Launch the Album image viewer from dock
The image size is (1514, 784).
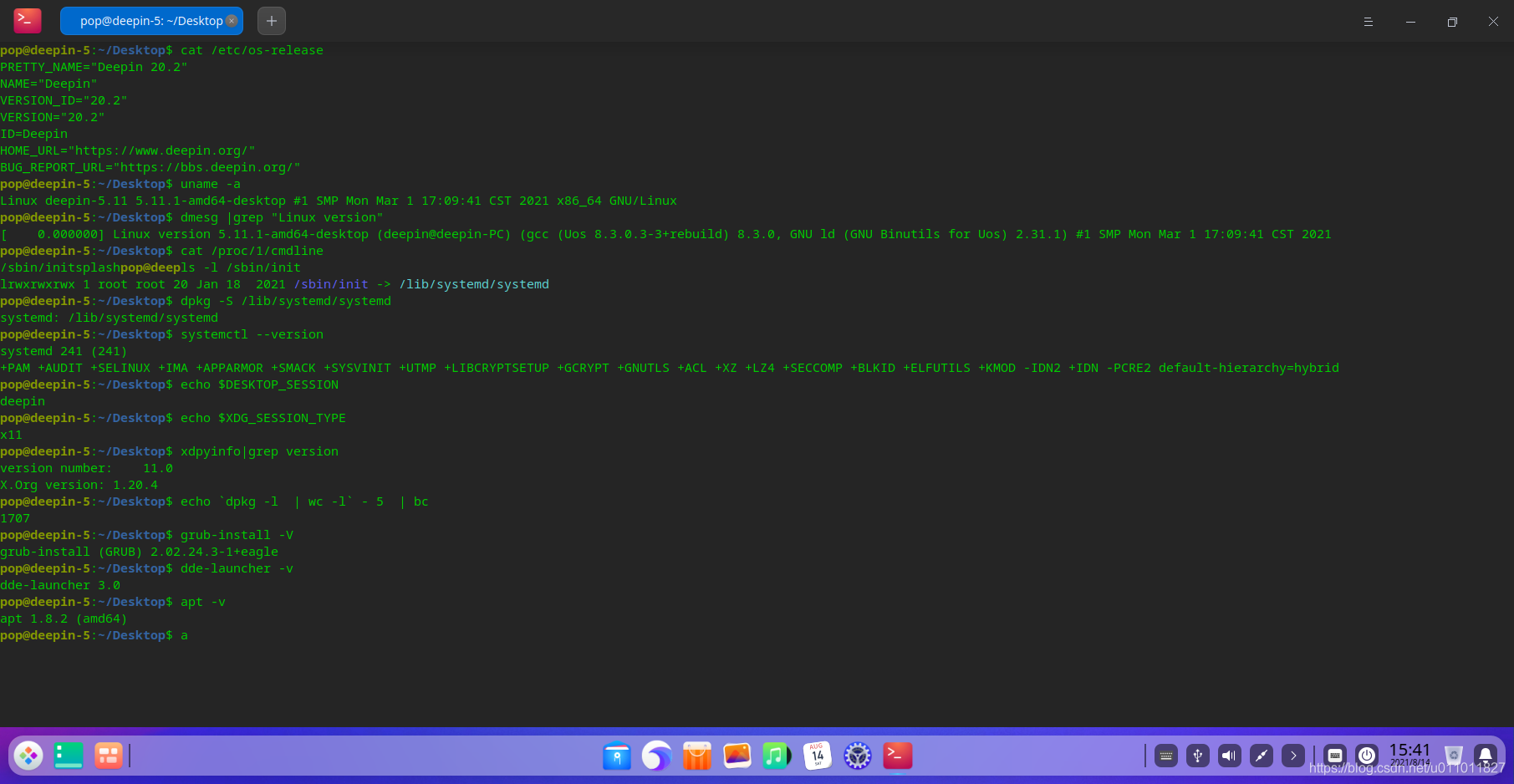click(x=737, y=756)
